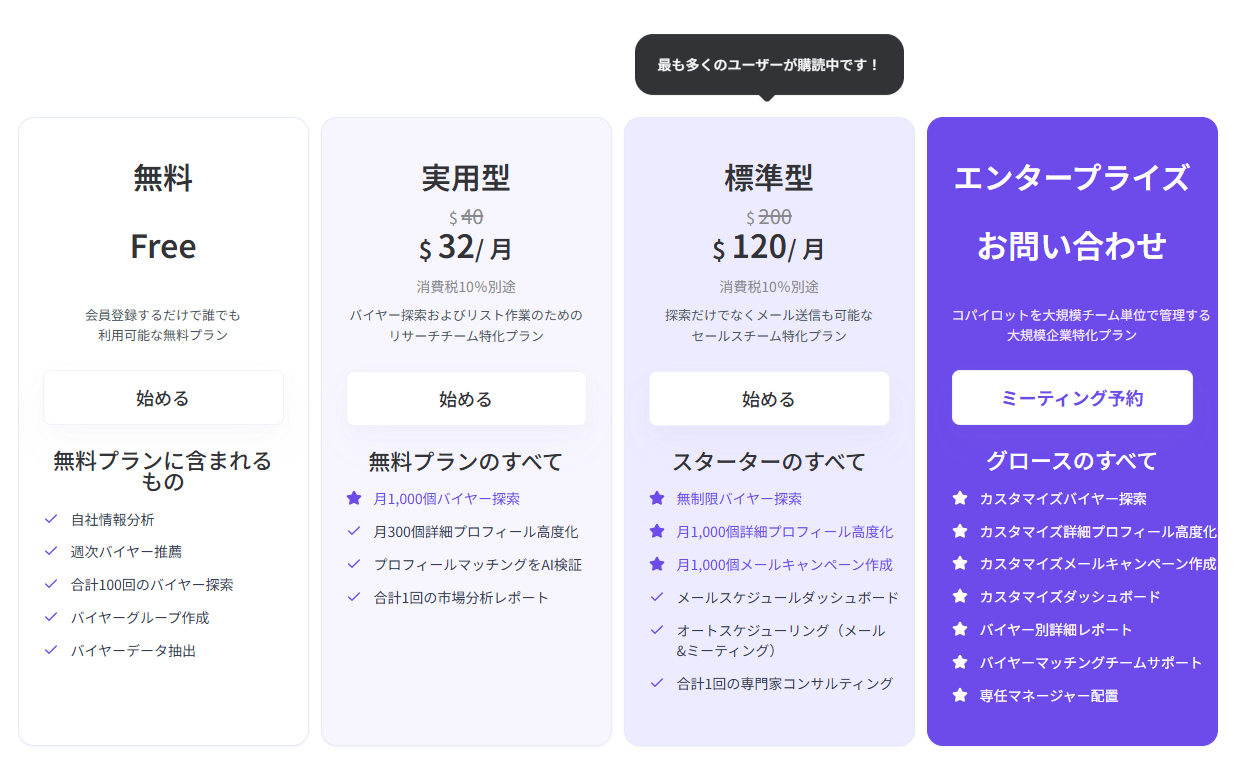Viewport: 1237px width, 778px height.
Task: Click the white star next to カスタマイズバイヤー探索
Action: tap(960, 498)
